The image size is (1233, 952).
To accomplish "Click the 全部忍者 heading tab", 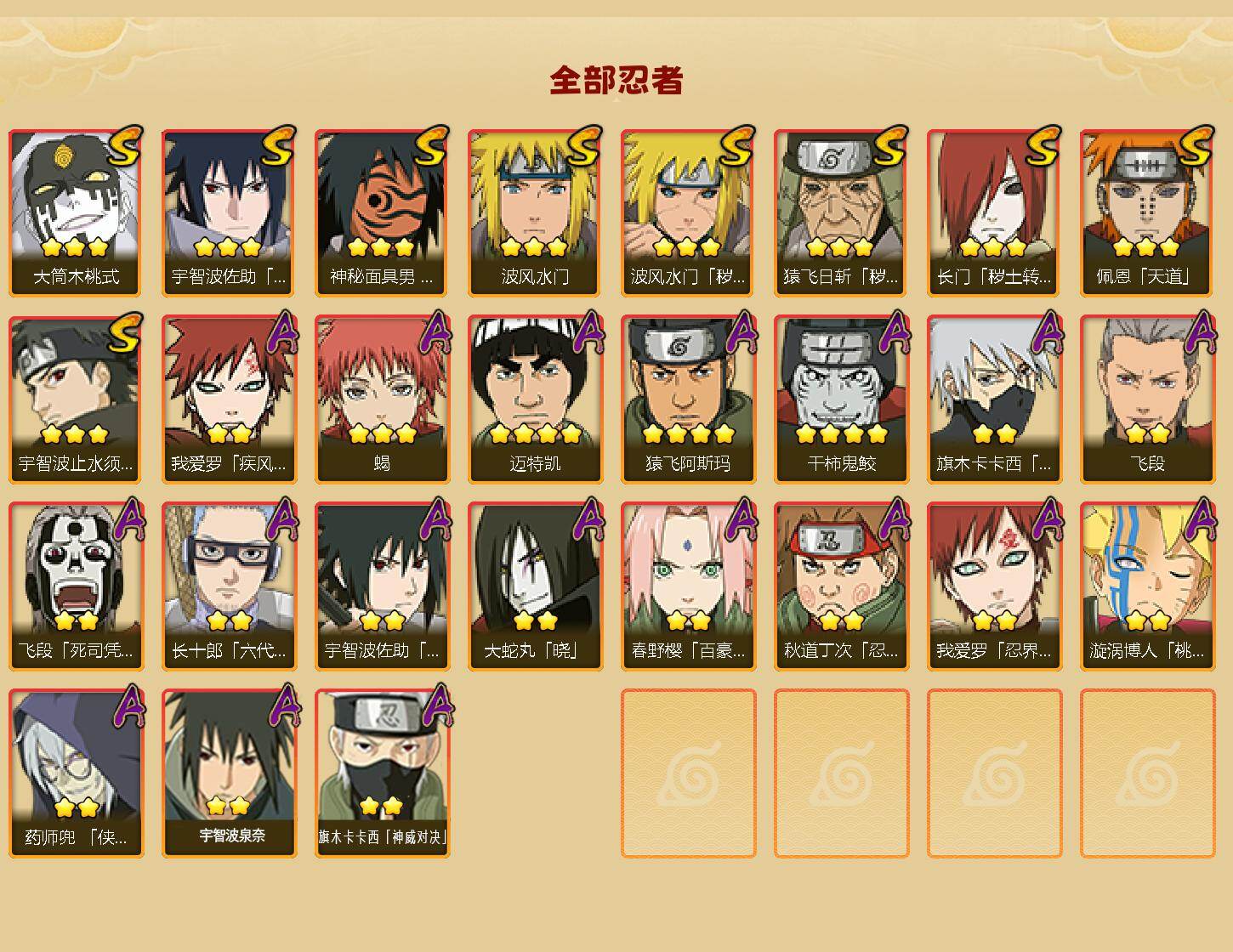I will pos(616,81).
